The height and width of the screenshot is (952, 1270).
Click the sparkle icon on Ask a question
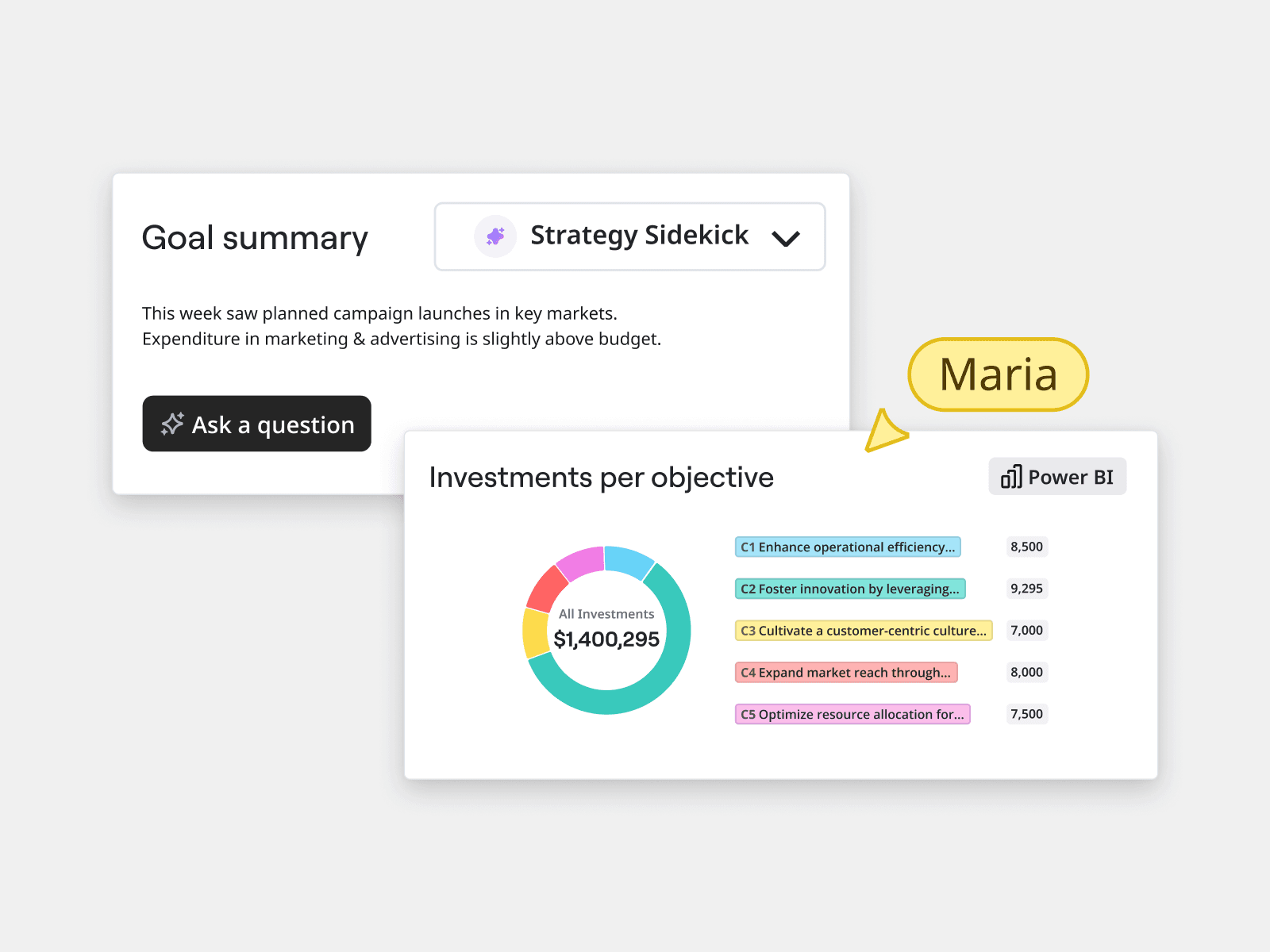pos(172,424)
